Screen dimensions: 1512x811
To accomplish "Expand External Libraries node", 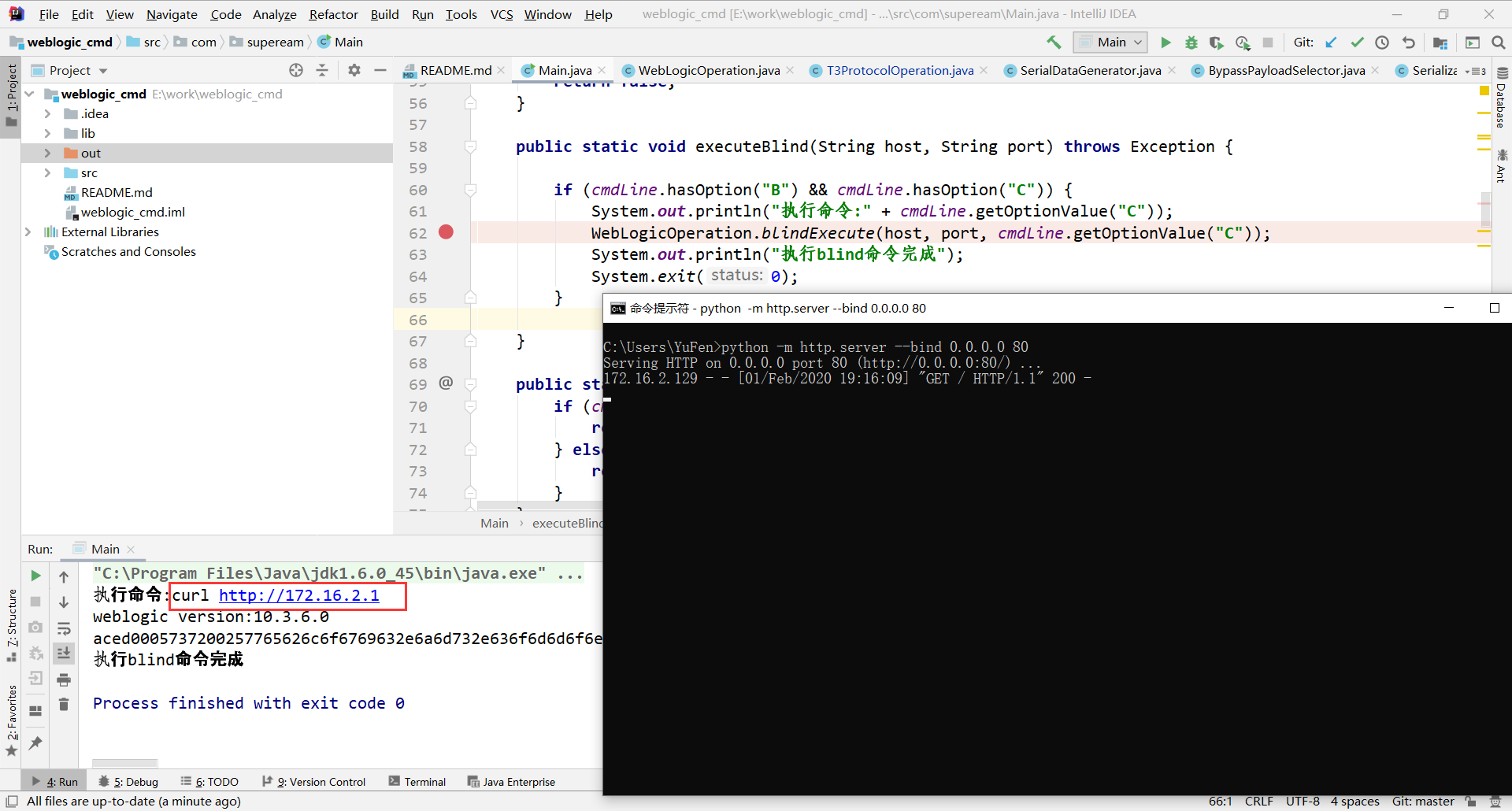I will 28,231.
